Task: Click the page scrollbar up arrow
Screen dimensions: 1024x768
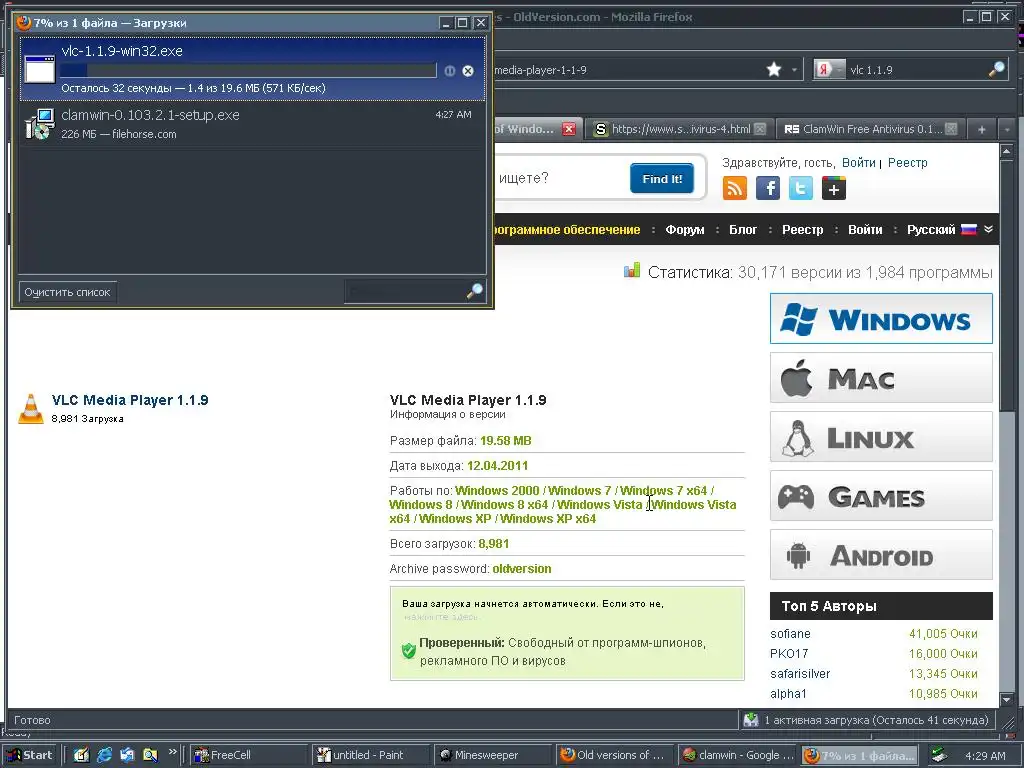Action: (x=1006, y=152)
